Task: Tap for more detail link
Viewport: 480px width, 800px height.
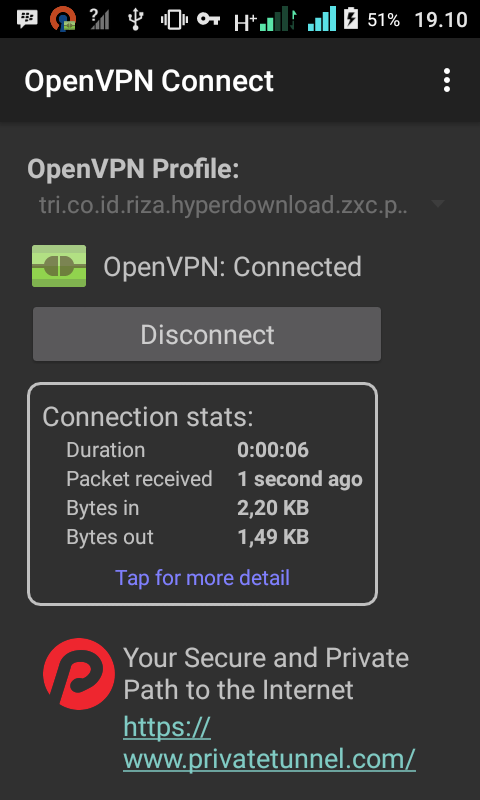Action: point(203,578)
